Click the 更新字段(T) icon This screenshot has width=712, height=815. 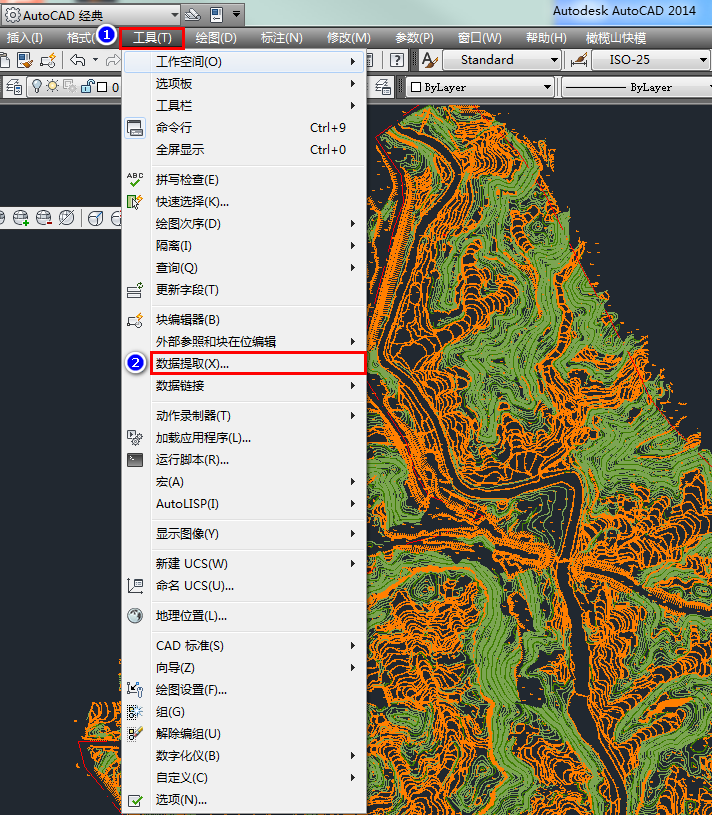coord(135,290)
